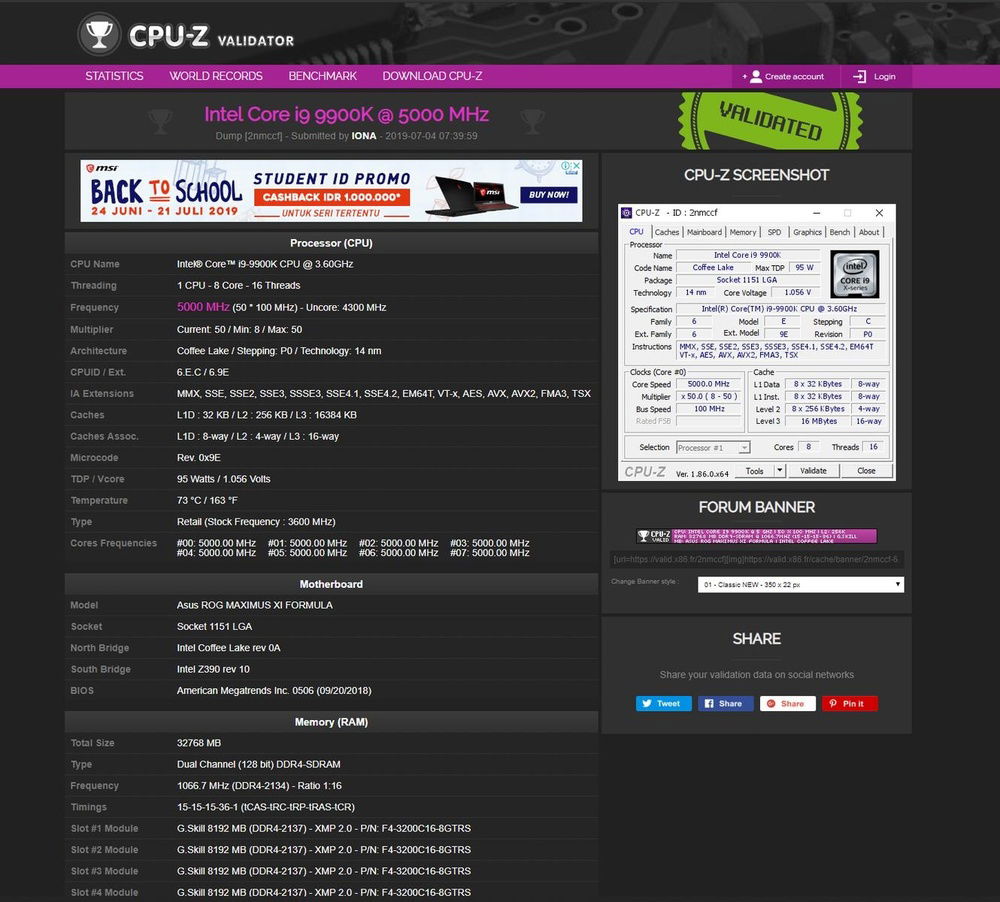Select the forum banner BBCode text field
Screen dimensions: 1000x902
(756, 560)
